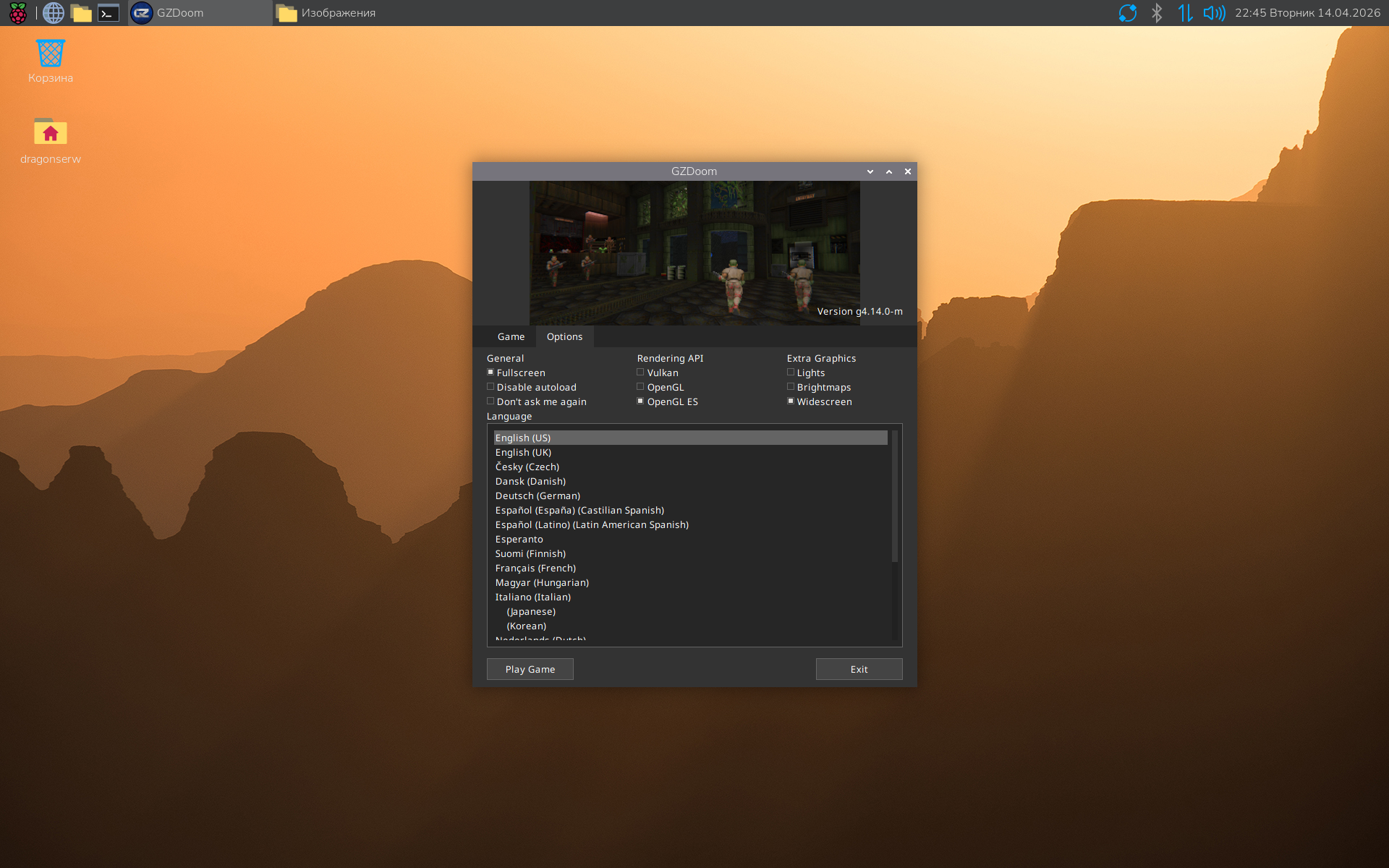This screenshot has height=868, width=1389.
Task: Switch to the Game tab
Action: click(511, 337)
